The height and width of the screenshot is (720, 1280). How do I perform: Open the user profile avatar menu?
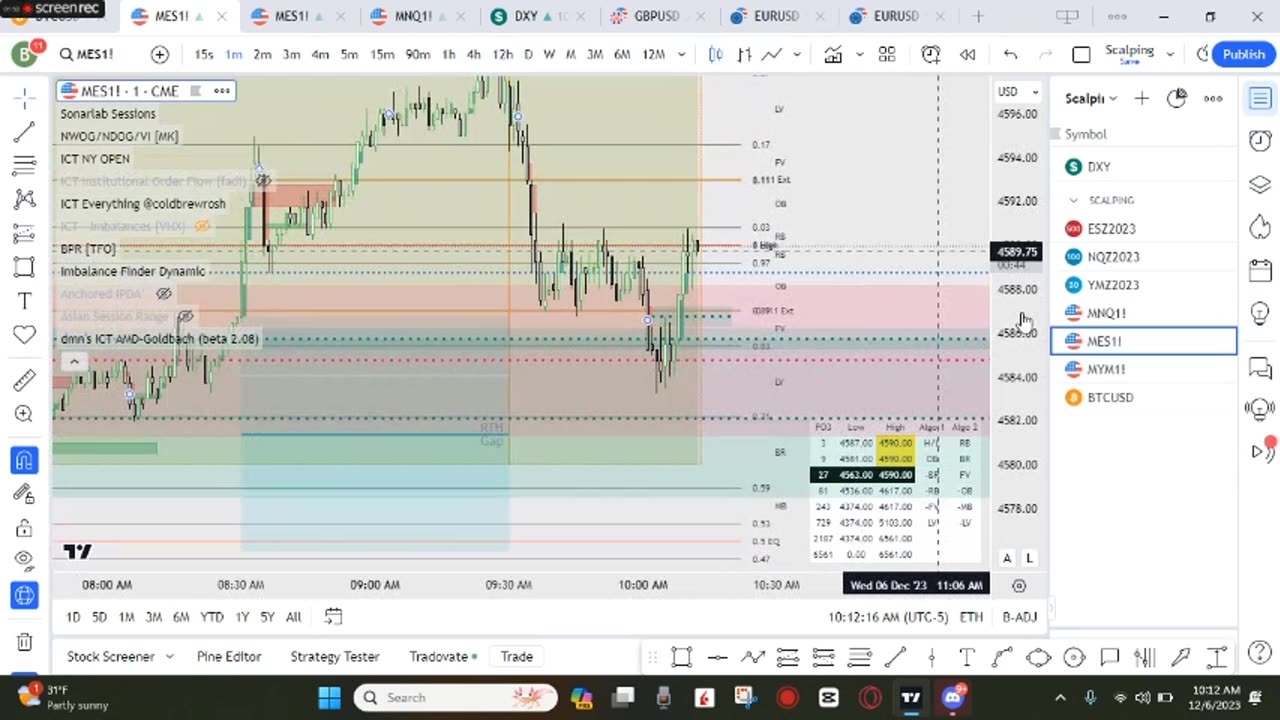pyautogui.click(x=25, y=54)
